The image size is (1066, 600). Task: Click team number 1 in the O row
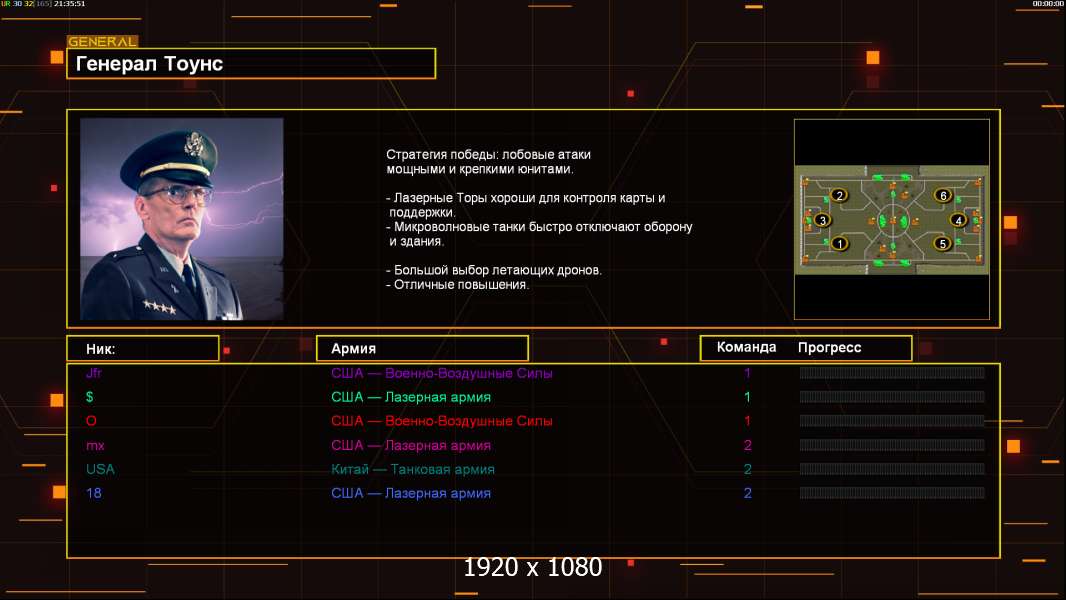(x=747, y=421)
